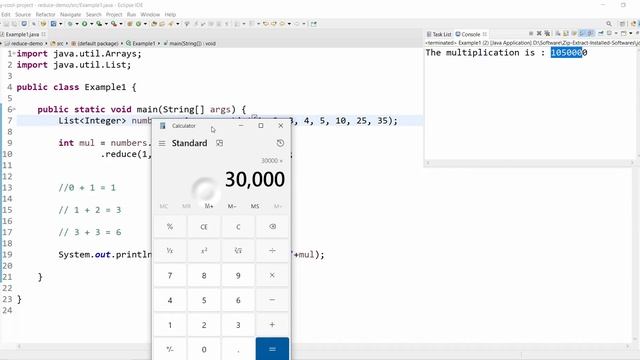The image size is (640, 360).
Task: Toggle Scroll Lock in the Console toolbar
Action: [x=565, y=33]
